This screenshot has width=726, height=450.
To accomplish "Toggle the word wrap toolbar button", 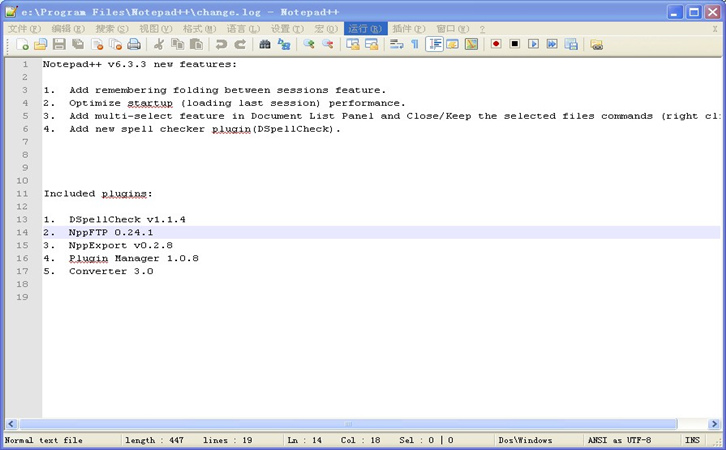I will tap(397, 45).
